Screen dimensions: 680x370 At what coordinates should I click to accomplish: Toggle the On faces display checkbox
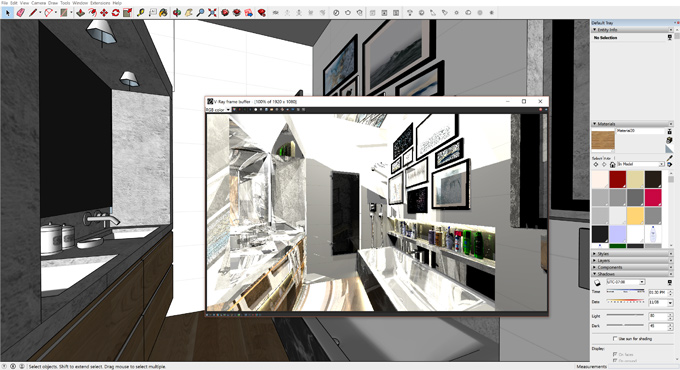click(615, 354)
